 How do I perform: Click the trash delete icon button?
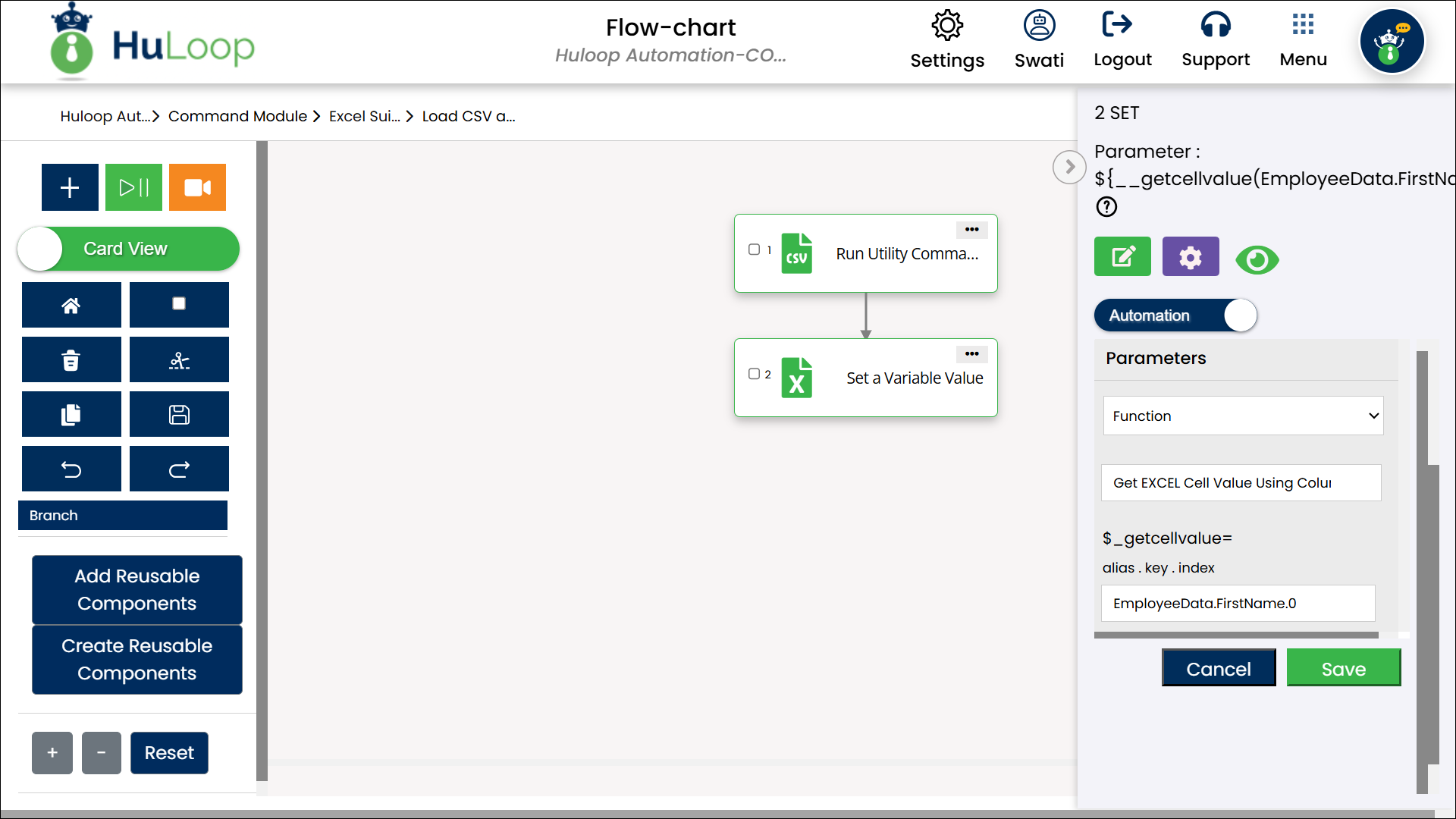(x=71, y=360)
